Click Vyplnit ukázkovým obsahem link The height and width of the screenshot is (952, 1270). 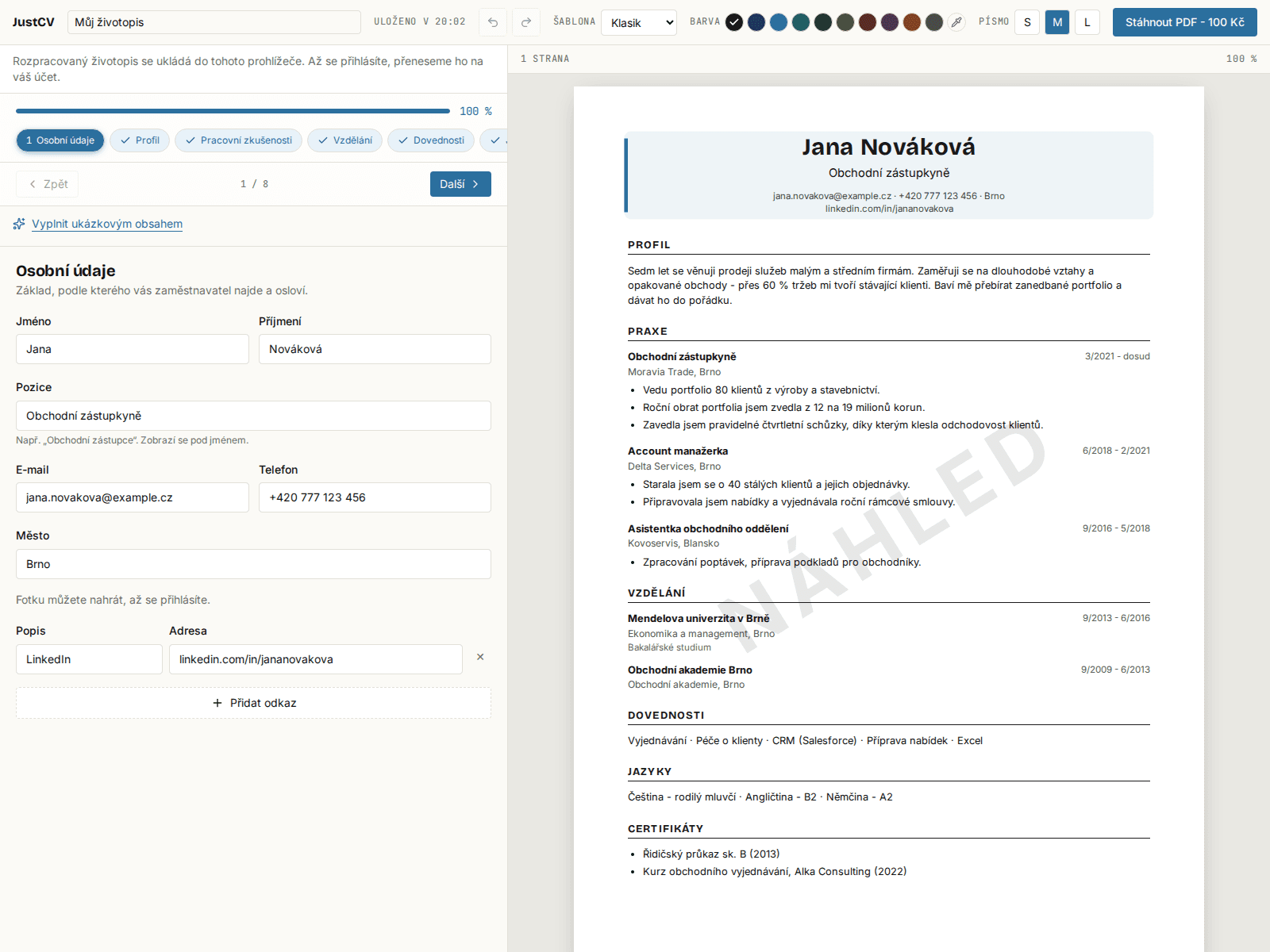tap(107, 224)
